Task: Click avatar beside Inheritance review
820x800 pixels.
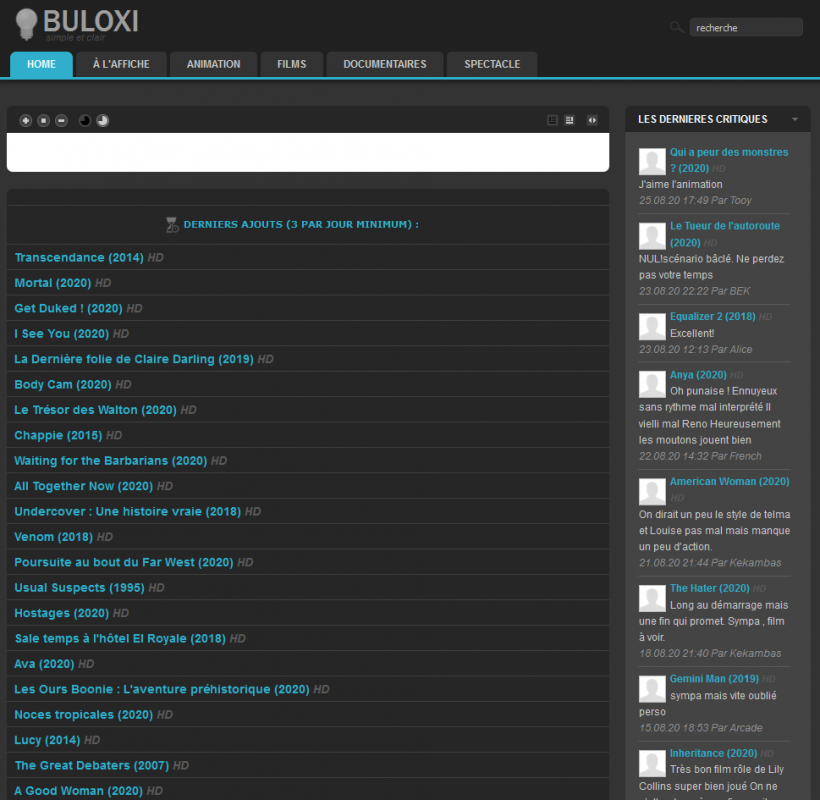Action: coord(652,764)
